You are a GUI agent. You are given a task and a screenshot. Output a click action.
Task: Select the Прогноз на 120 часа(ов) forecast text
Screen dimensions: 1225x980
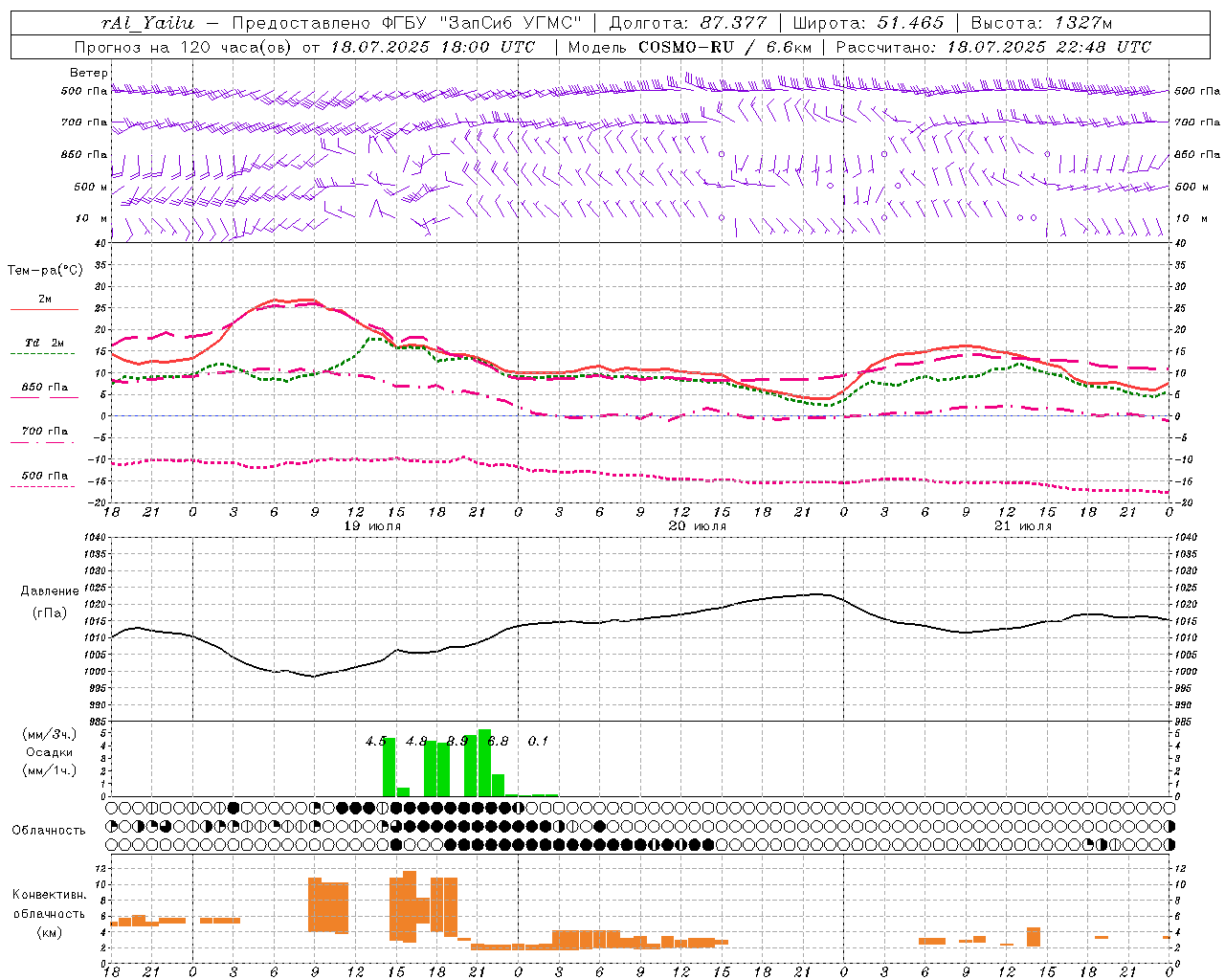point(186,47)
